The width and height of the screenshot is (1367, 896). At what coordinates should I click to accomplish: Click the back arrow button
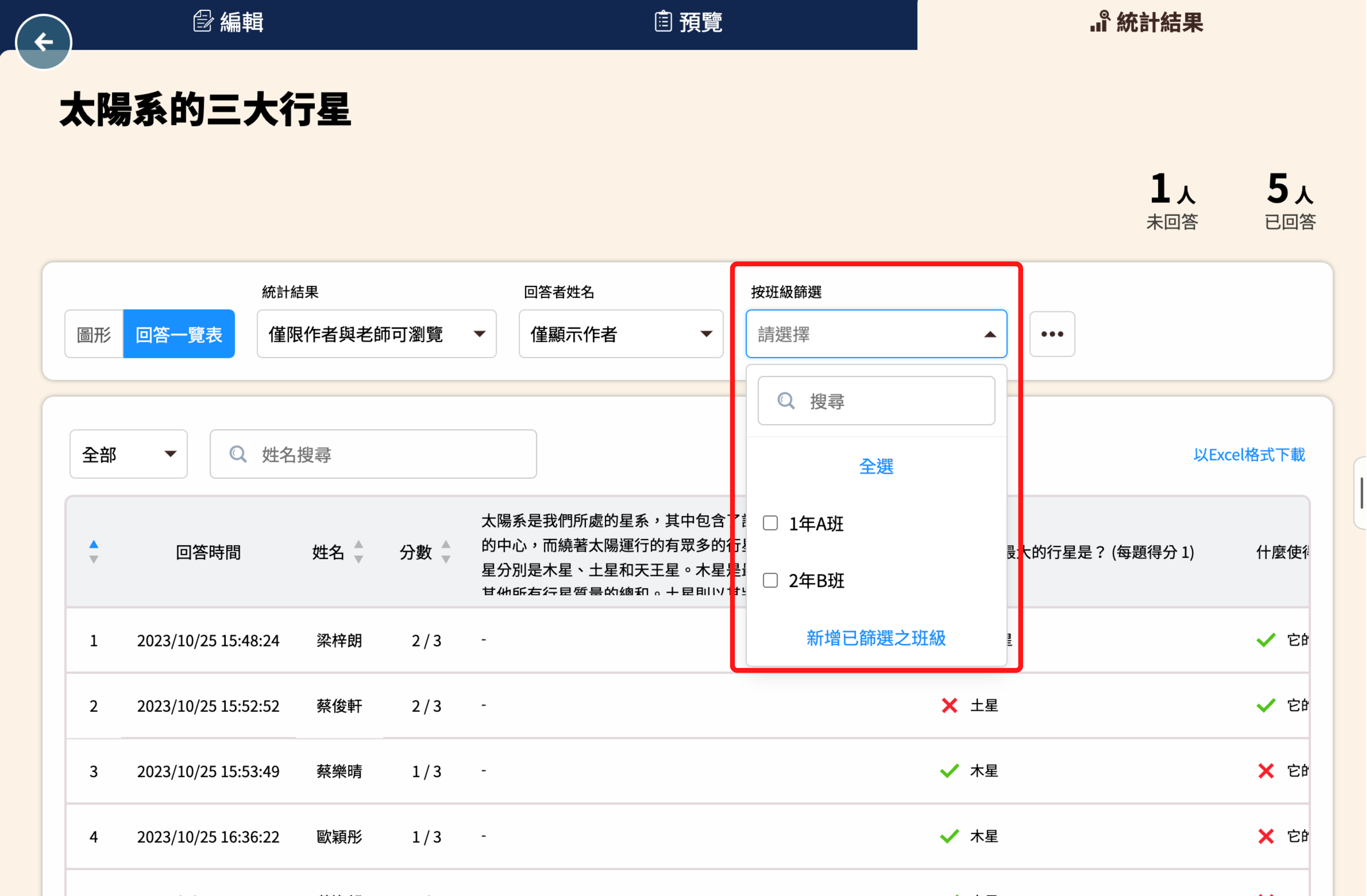click(x=43, y=42)
